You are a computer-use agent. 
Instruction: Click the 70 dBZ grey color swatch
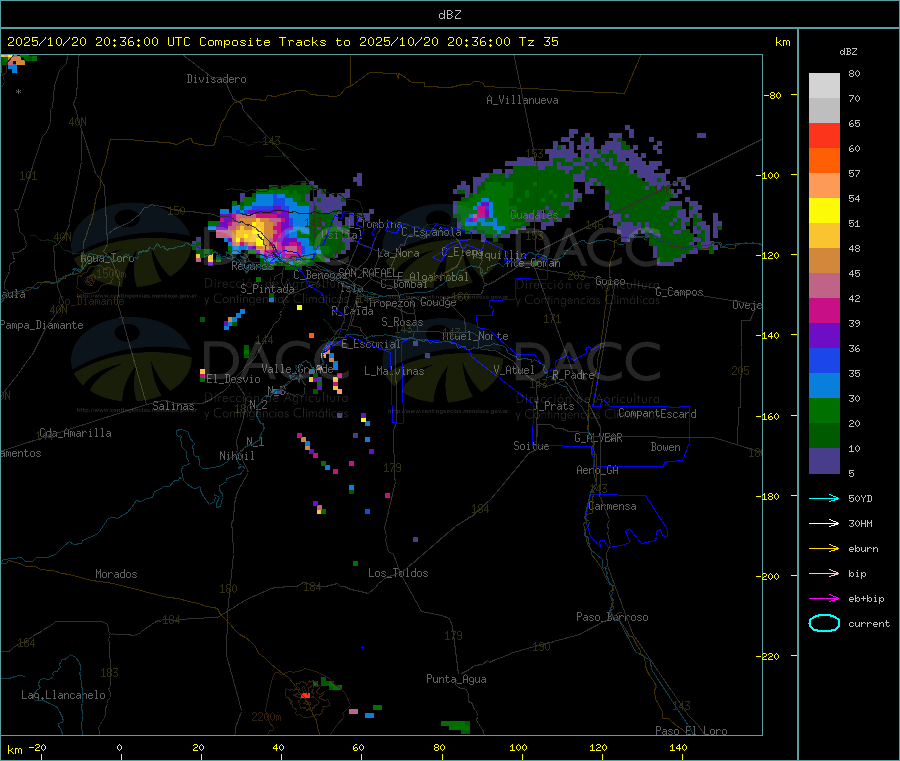click(824, 110)
